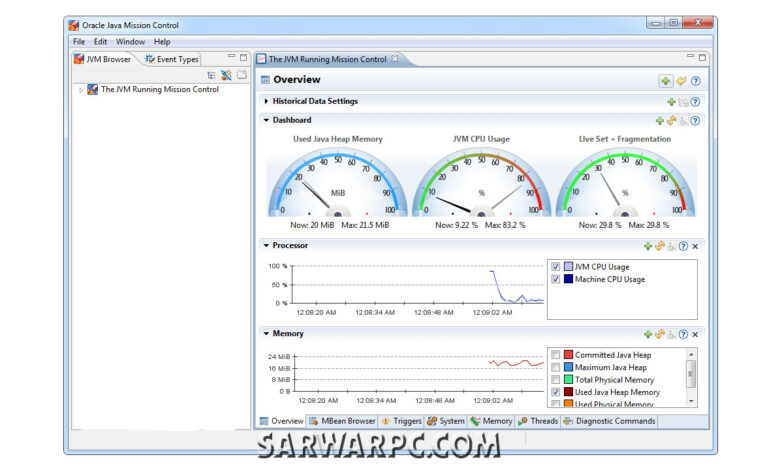
Task: Click the Machine CPU Usage color swatch
Action: [x=568, y=279]
